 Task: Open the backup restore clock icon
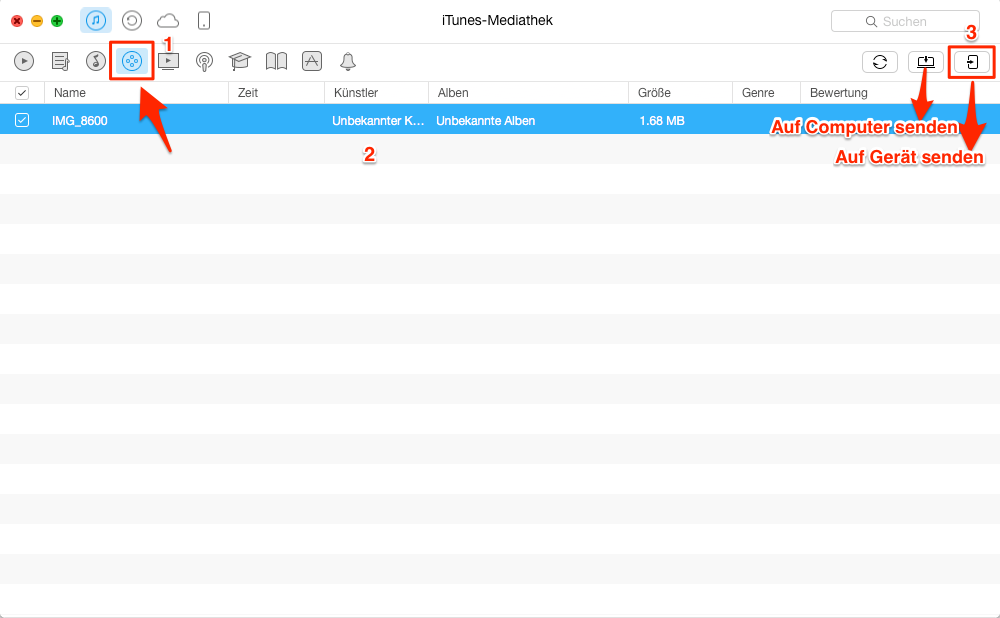point(132,20)
